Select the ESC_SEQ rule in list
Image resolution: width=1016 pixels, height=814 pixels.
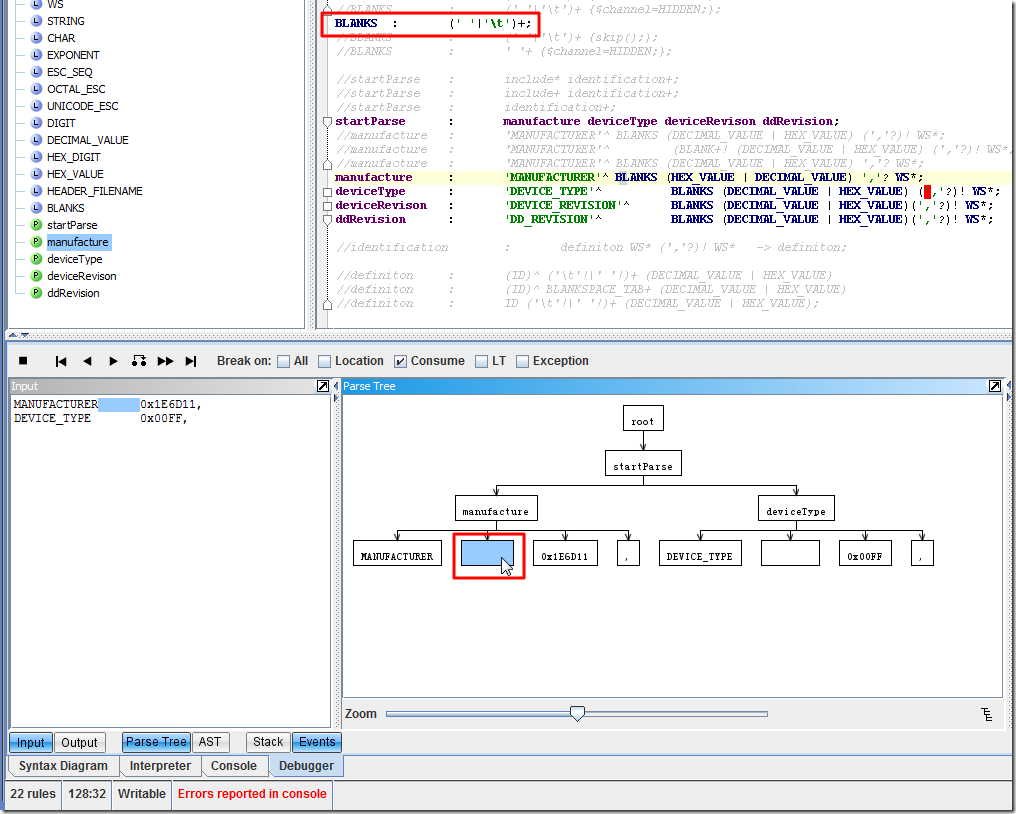pos(69,72)
